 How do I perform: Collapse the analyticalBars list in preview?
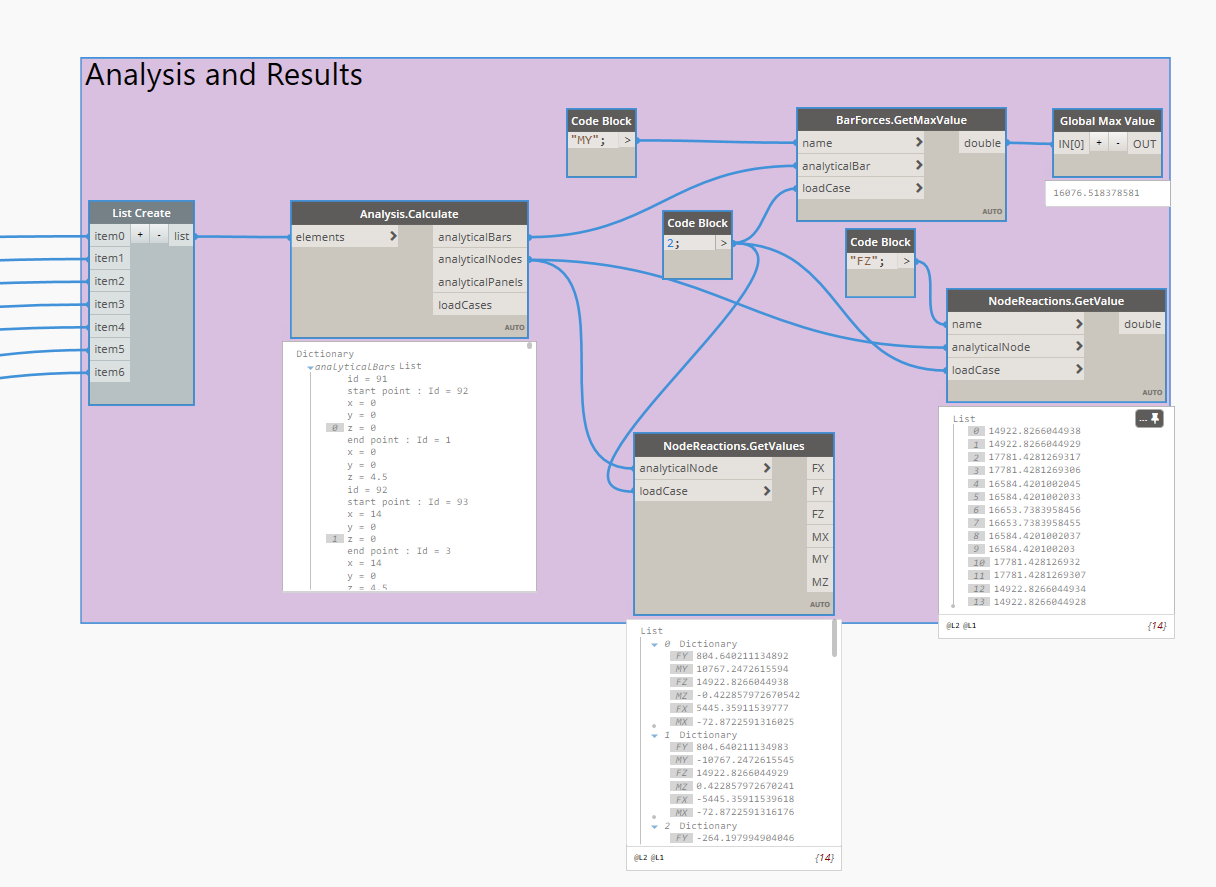click(x=310, y=368)
